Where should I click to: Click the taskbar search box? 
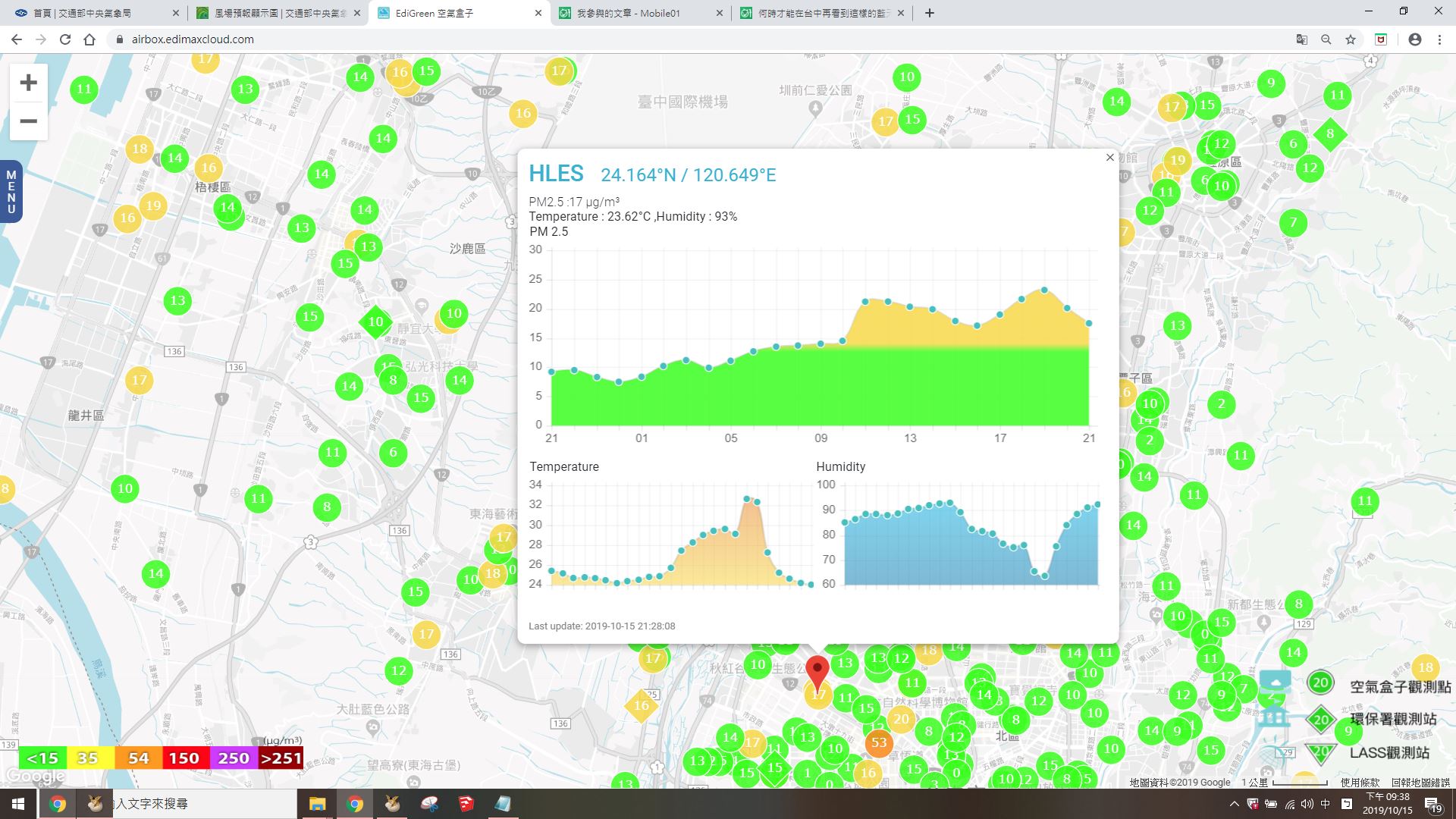click(x=205, y=804)
